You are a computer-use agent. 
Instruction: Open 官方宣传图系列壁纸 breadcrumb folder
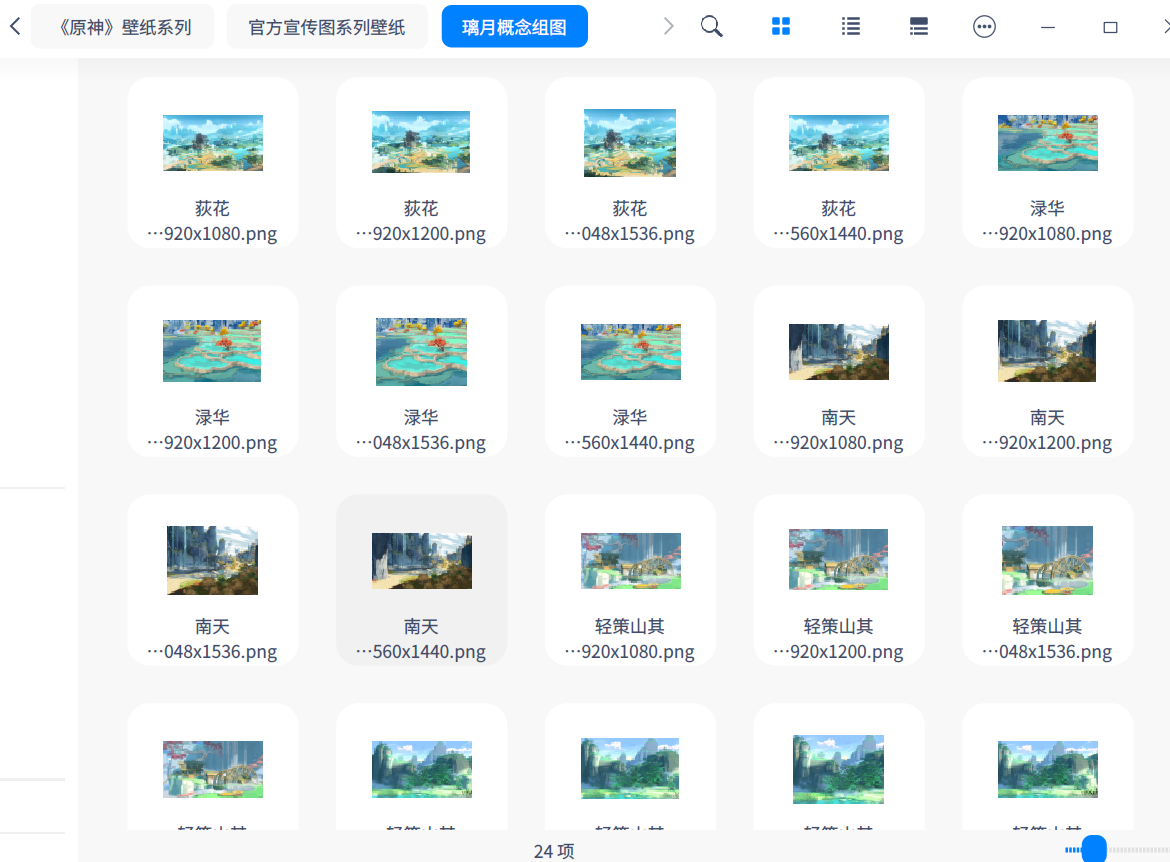pos(327,27)
